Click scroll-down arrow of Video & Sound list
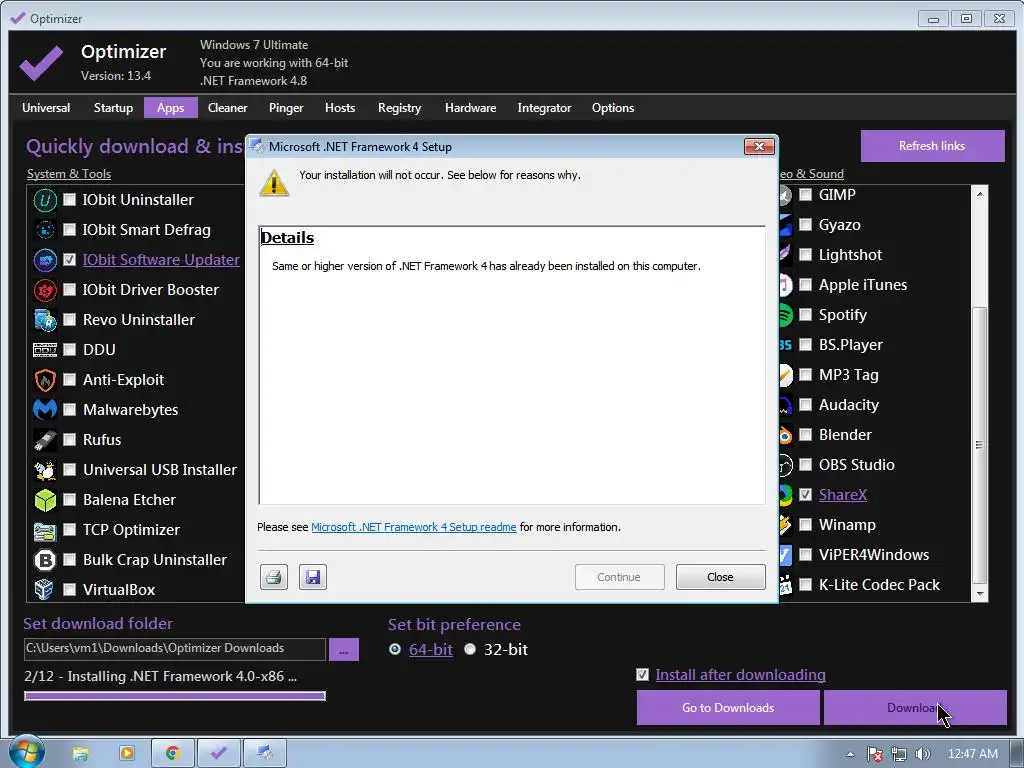 coord(980,594)
